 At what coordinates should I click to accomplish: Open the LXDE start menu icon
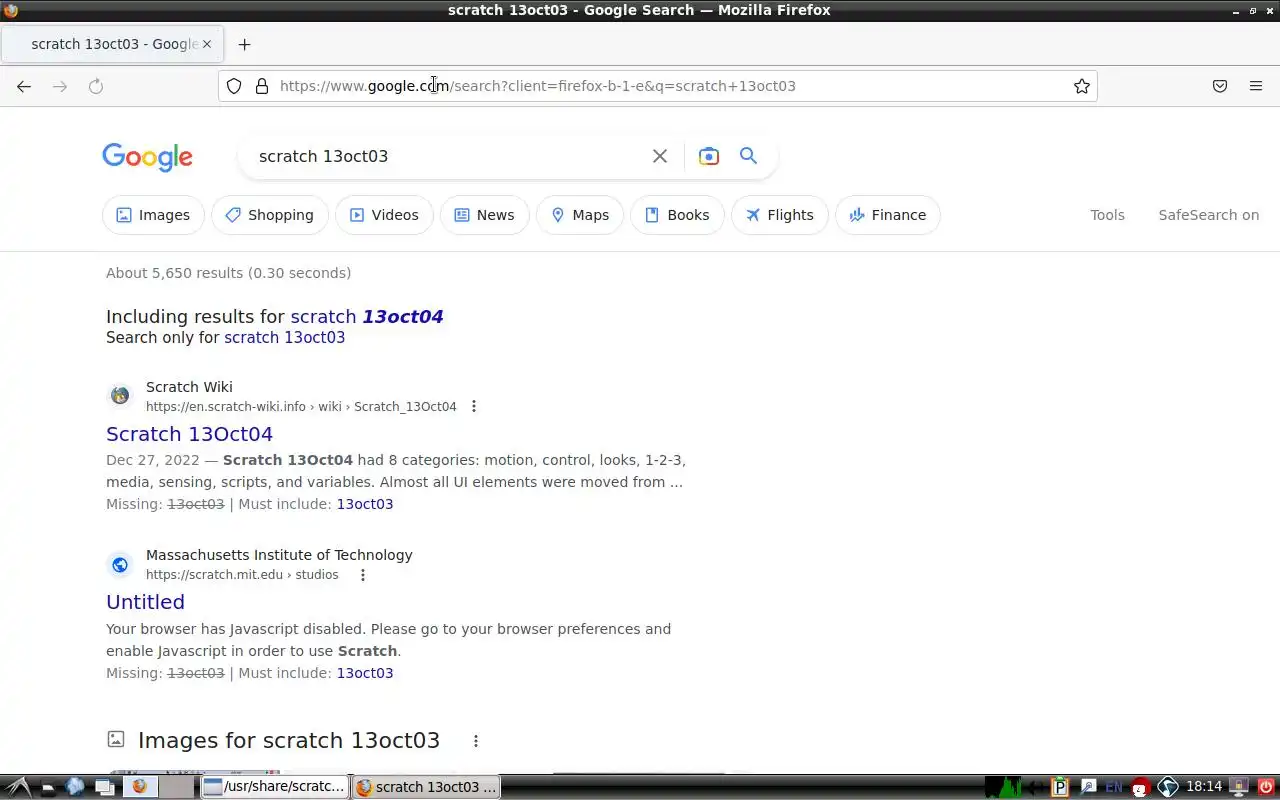[x=18, y=787]
